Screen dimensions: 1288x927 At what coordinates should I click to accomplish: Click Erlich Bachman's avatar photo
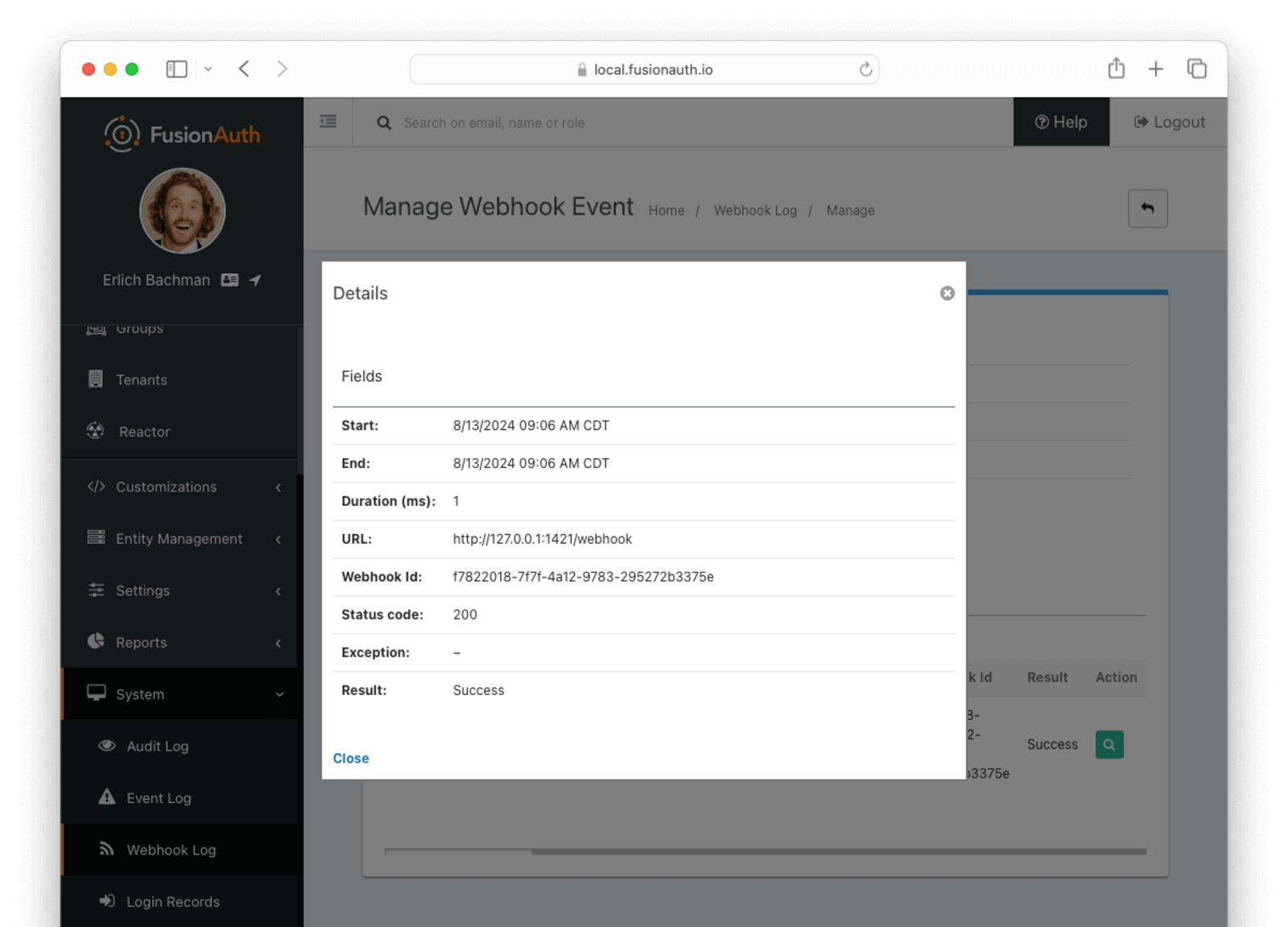point(183,210)
